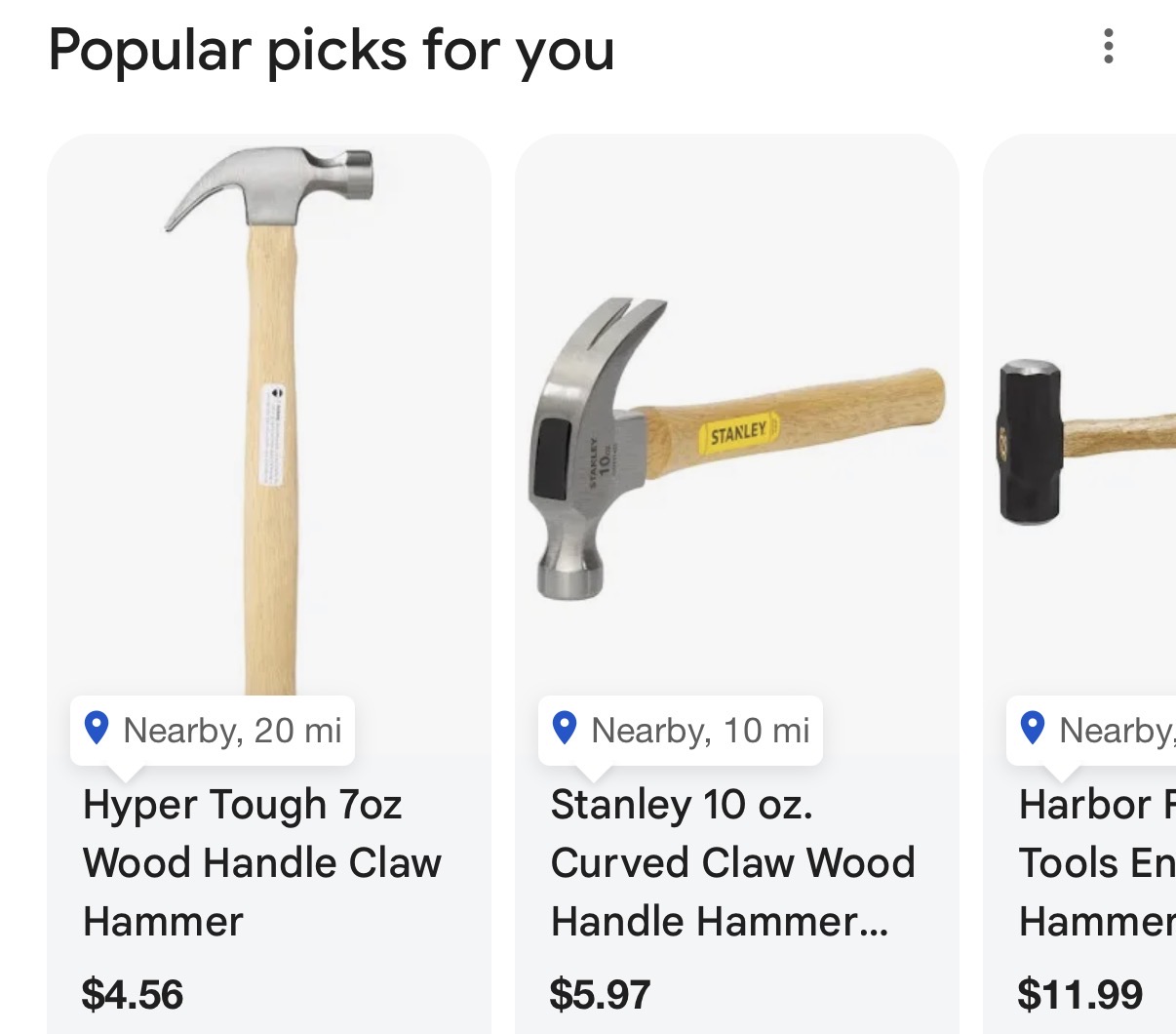Click the location pin on Stanley card
The height and width of the screenshot is (1034, 1176).
tap(565, 729)
